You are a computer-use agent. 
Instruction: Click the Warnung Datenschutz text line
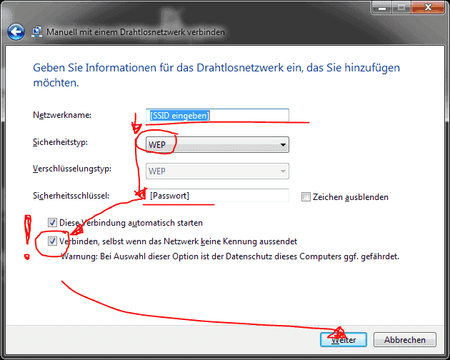[230, 256]
